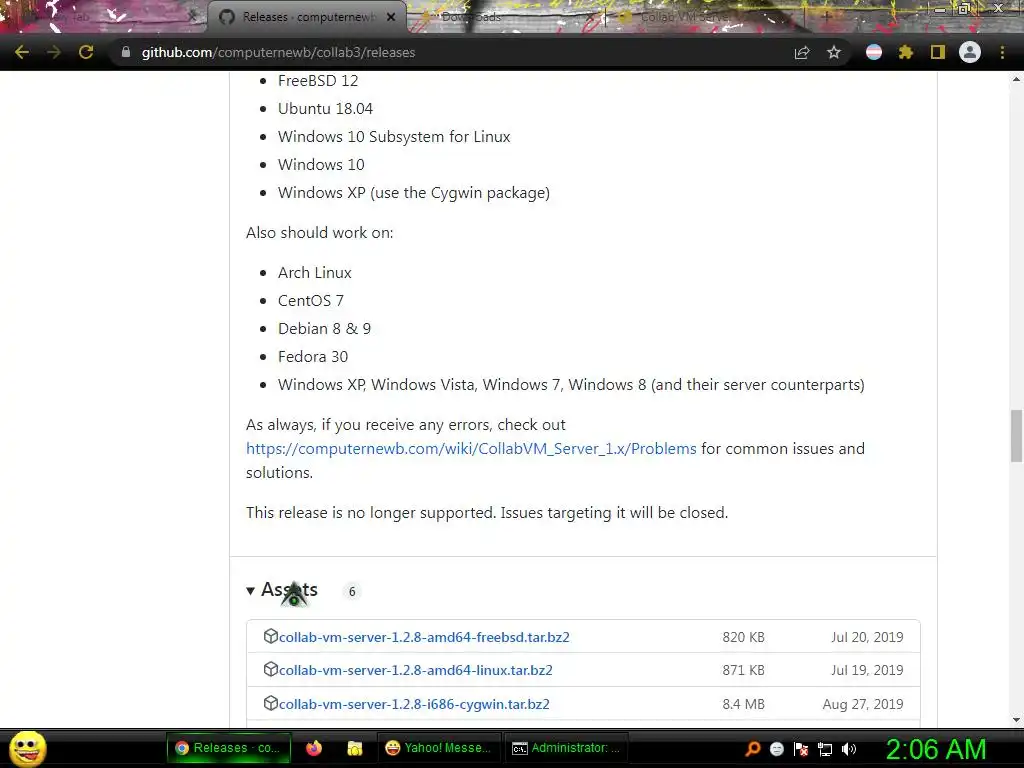Download collab-vm-server-1.2.8-i686-cygwin.tar.bz2
The image size is (1024, 768).
pyautogui.click(x=414, y=704)
